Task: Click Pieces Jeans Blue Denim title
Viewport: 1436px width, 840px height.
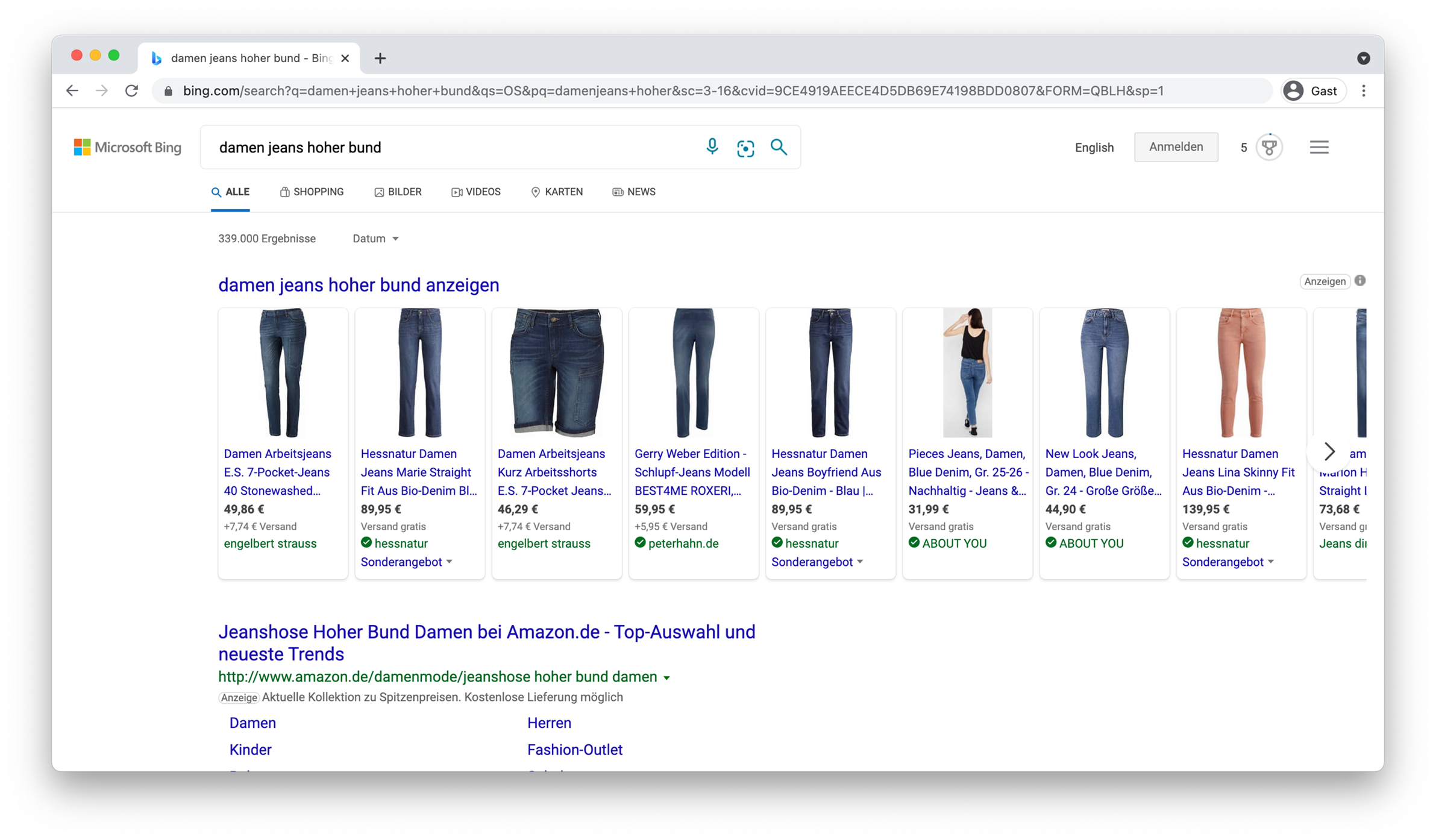Action: pyautogui.click(x=968, y=472)
